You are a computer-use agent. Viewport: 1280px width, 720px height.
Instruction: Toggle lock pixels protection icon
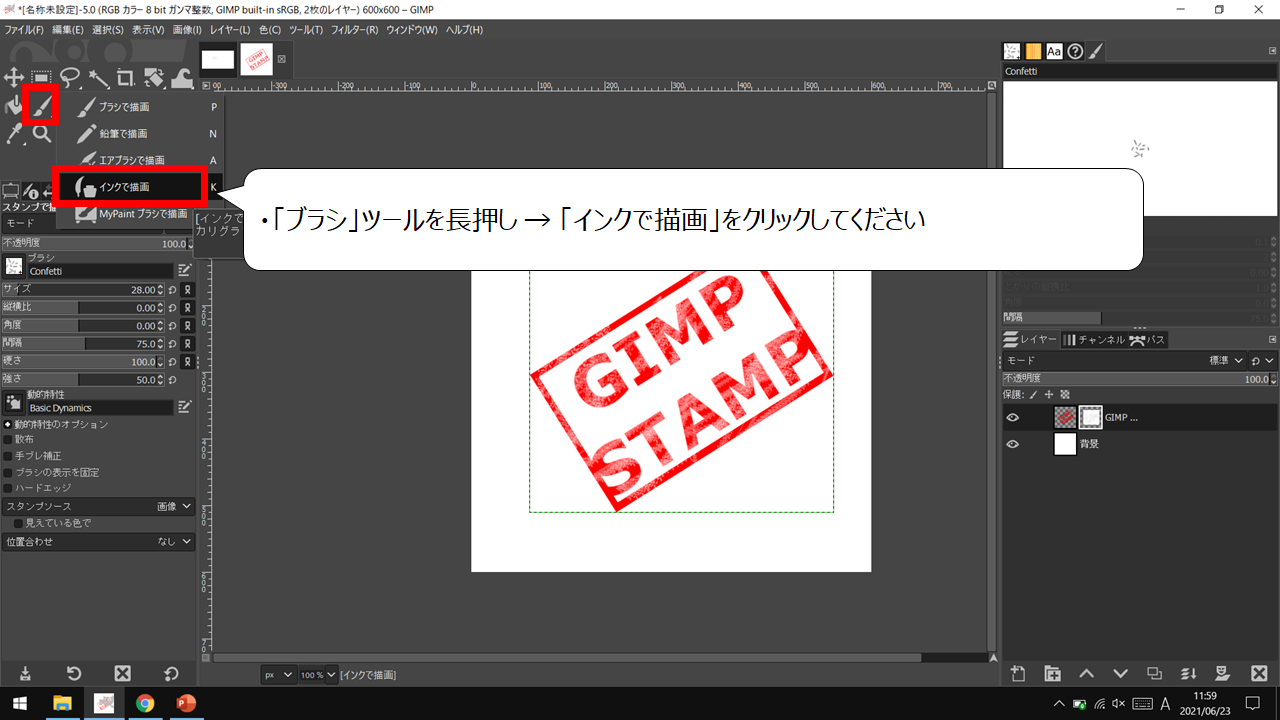[1035, 394]
